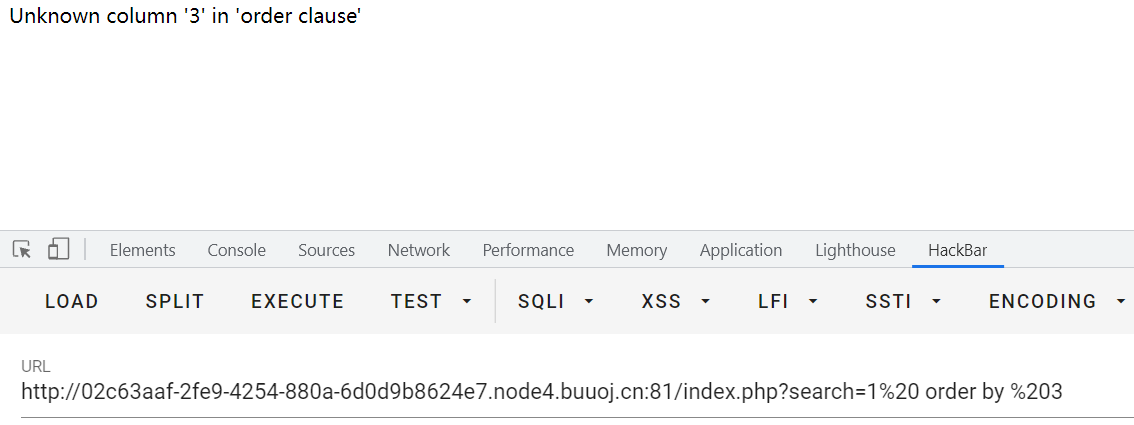
Task: Open the Performance tab
Action: pyautogui.click(x=528, y=250)
